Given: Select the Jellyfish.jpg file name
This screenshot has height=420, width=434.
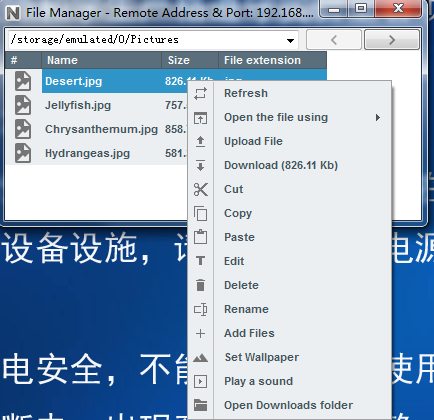Looking at the screenshot, I should coord(78,105).
